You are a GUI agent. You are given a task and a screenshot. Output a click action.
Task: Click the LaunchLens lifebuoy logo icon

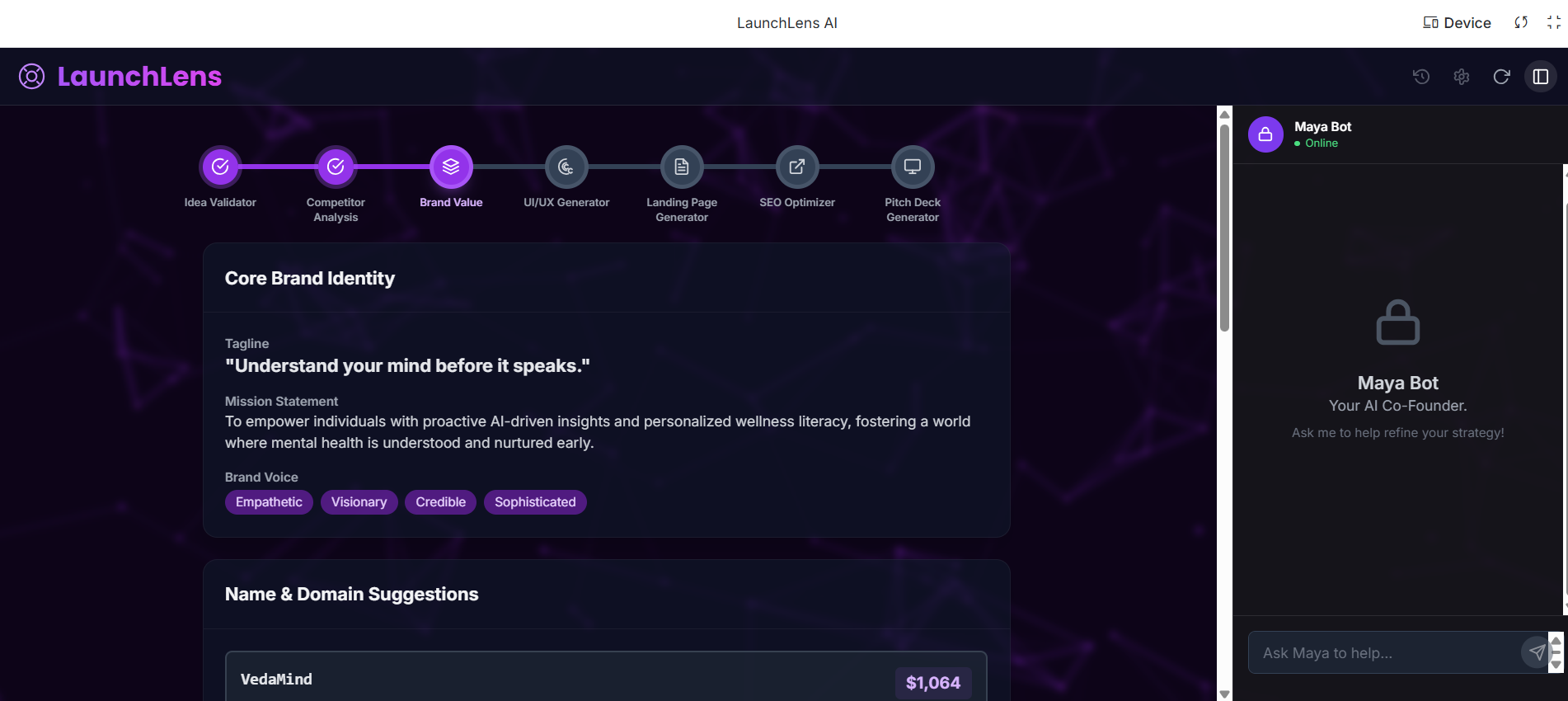(x=32, y=77)
